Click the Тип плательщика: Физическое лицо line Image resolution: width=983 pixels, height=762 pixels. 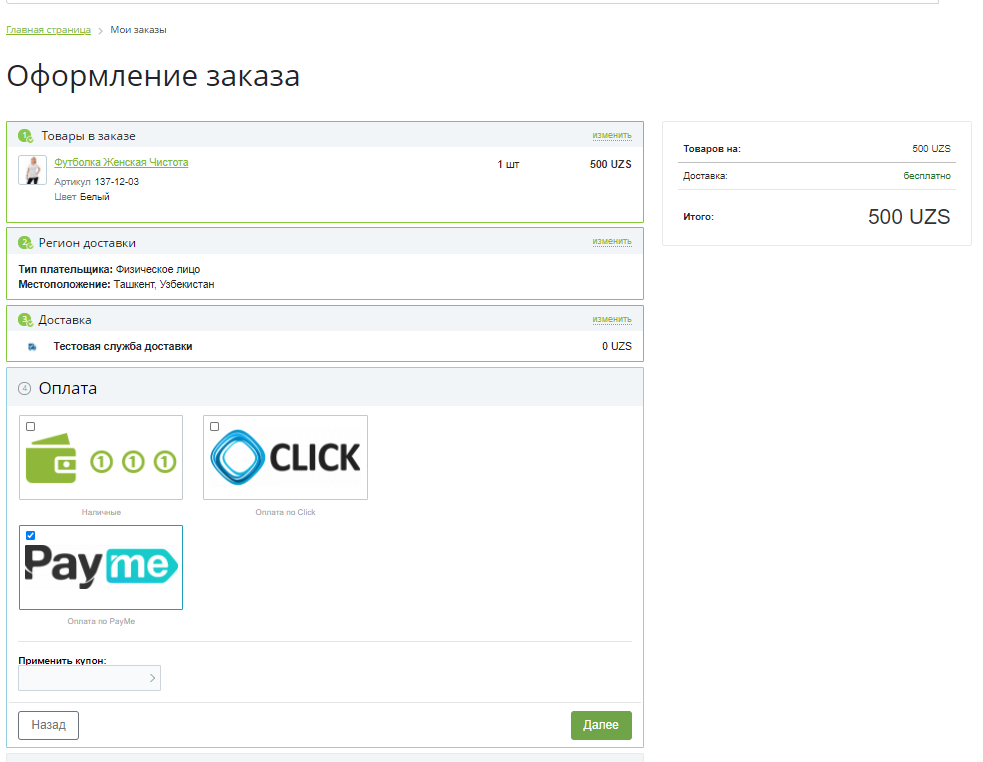(x=109, y=270)
